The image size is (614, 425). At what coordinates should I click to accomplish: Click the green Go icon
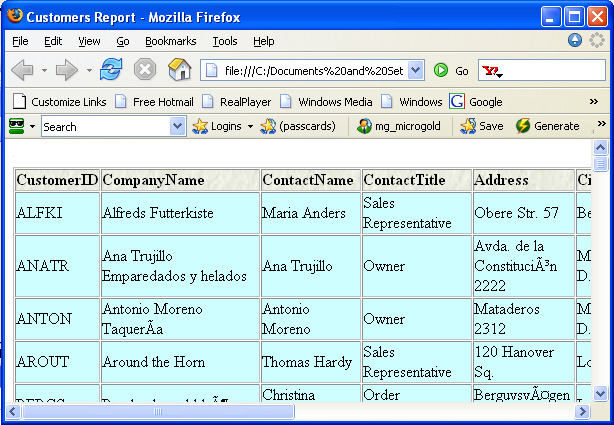pos(441,71)
